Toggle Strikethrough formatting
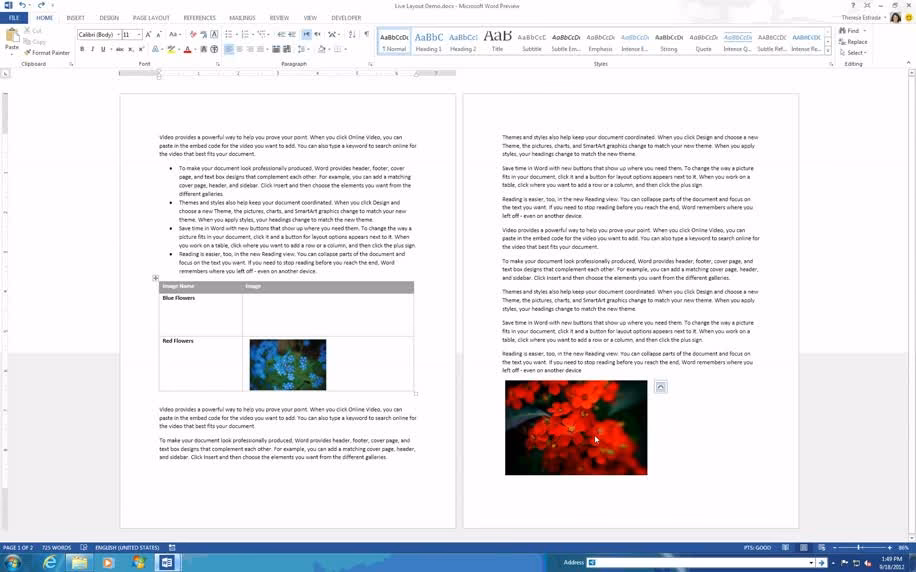Viewport: 916px width, 572px height. pos(119,49)
